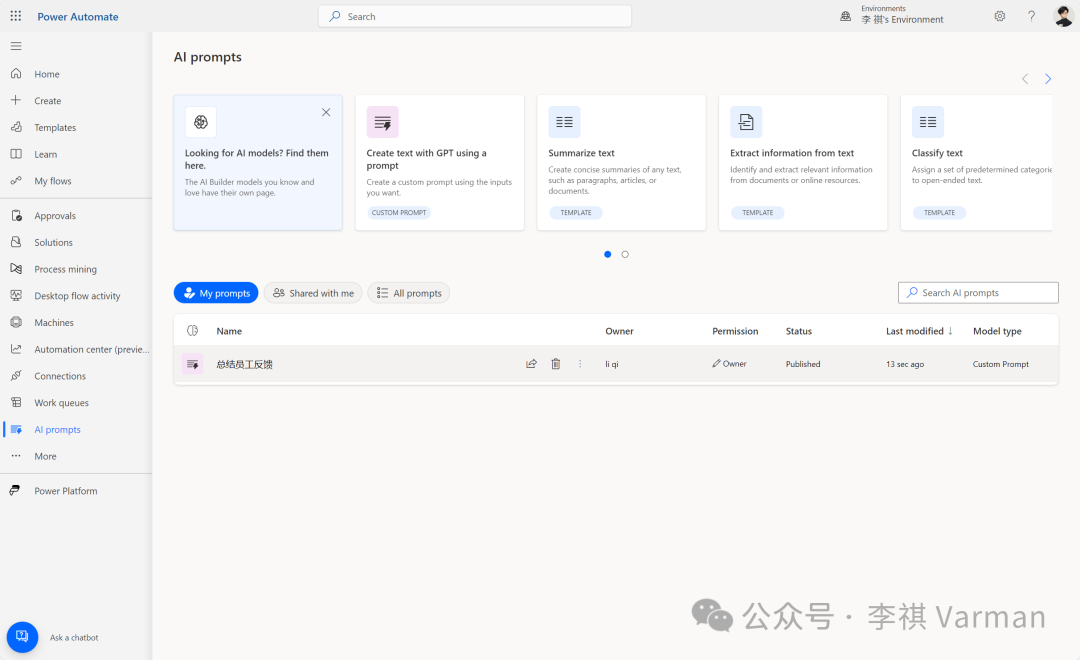
Task: Switch to My prompts tab
Action: (216, 293)
